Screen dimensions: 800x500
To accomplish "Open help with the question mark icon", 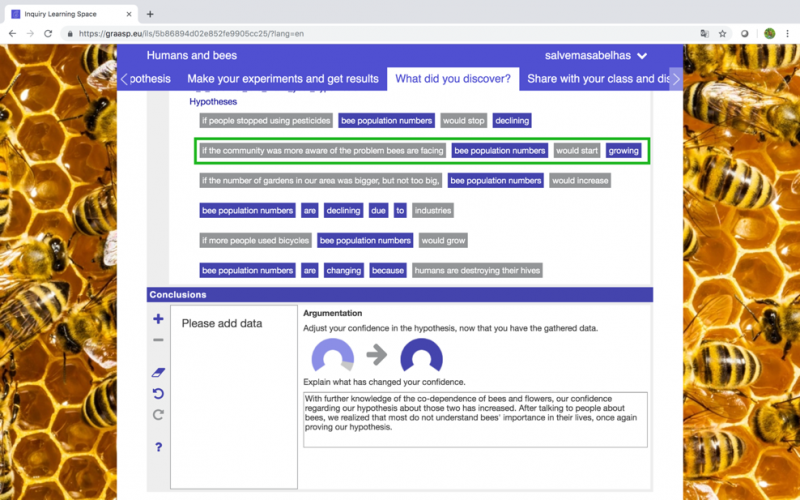I will (159, 447).
